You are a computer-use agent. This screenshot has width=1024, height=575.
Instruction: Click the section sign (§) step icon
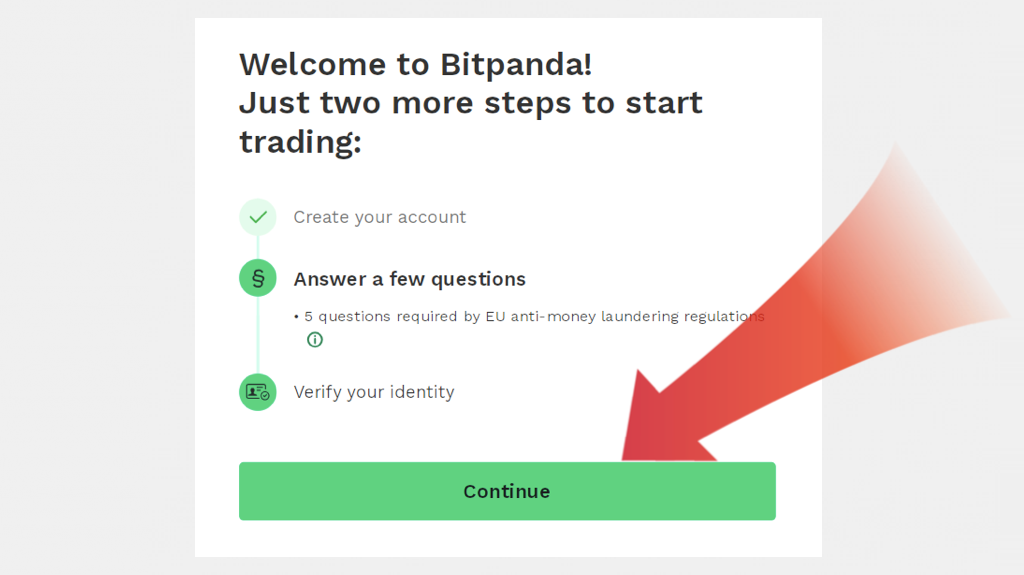pyautogui.click(x=258, y=278)
